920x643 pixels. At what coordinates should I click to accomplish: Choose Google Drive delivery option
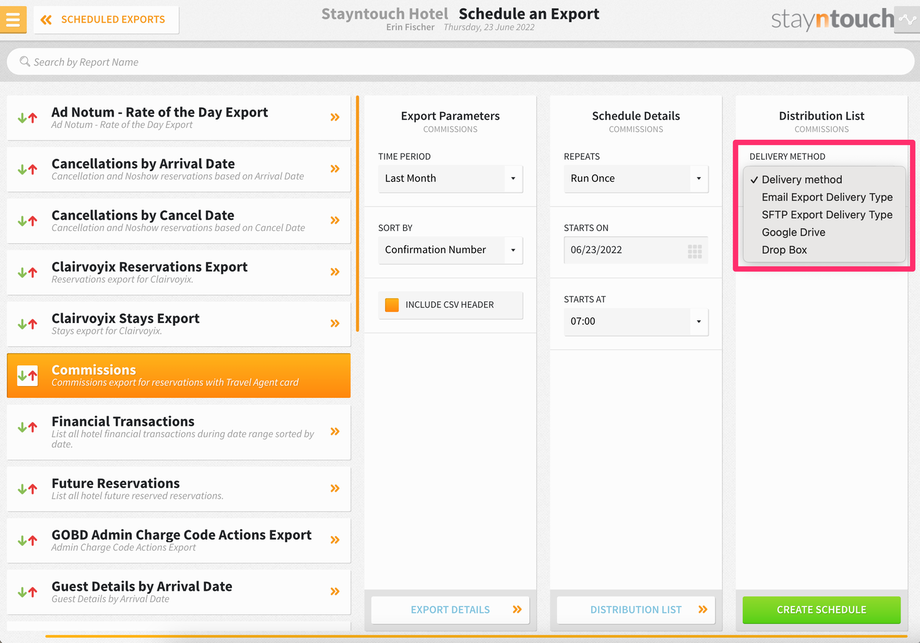point(824,232)
